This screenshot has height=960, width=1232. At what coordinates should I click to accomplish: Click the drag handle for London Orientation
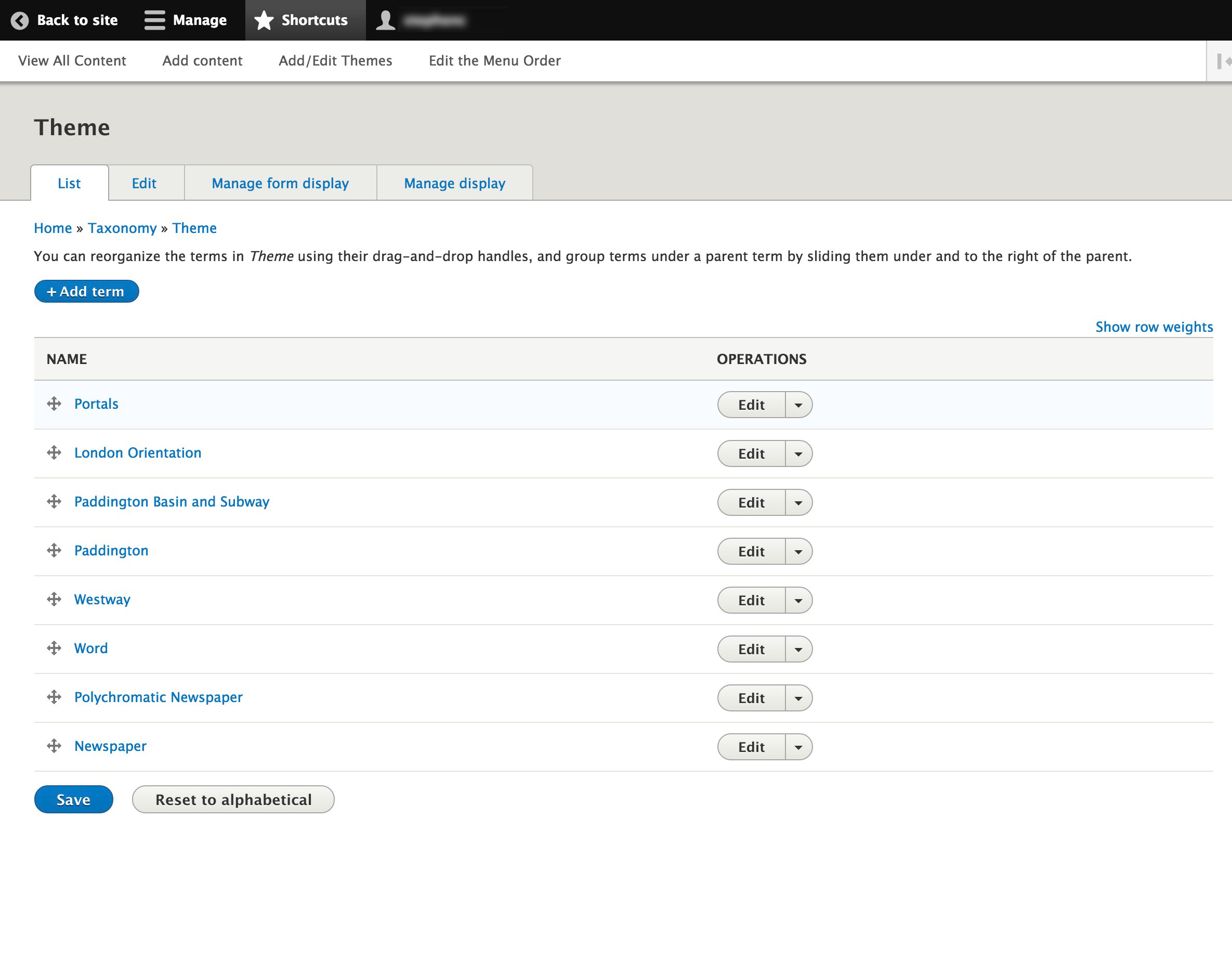(x=54, y=452)
